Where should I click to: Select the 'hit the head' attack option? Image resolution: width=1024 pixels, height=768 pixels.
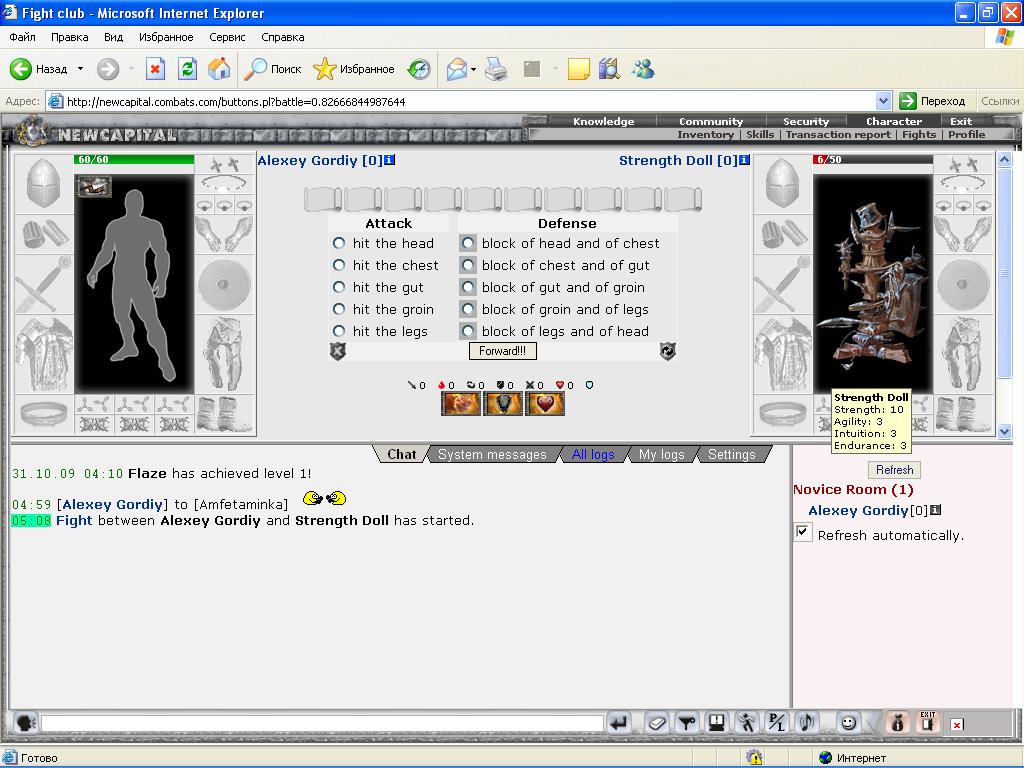coord(338,243)
